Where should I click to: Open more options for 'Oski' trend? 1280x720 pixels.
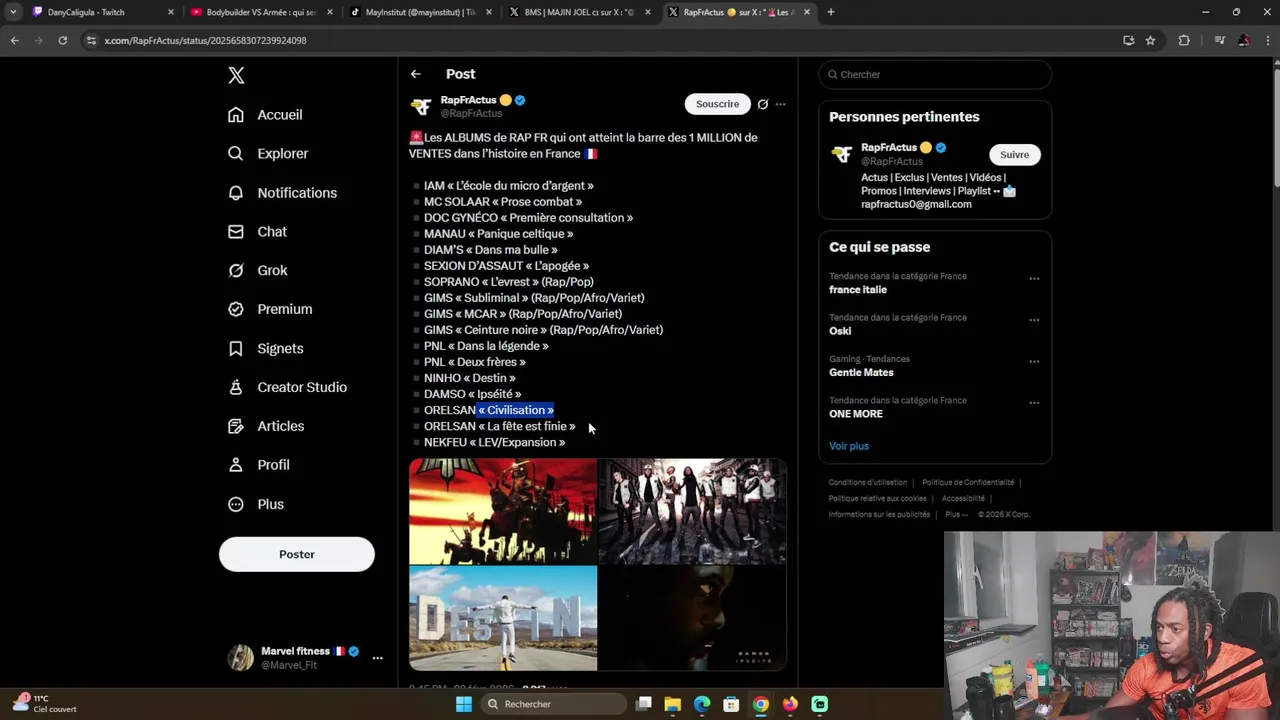click(1034, 320)
